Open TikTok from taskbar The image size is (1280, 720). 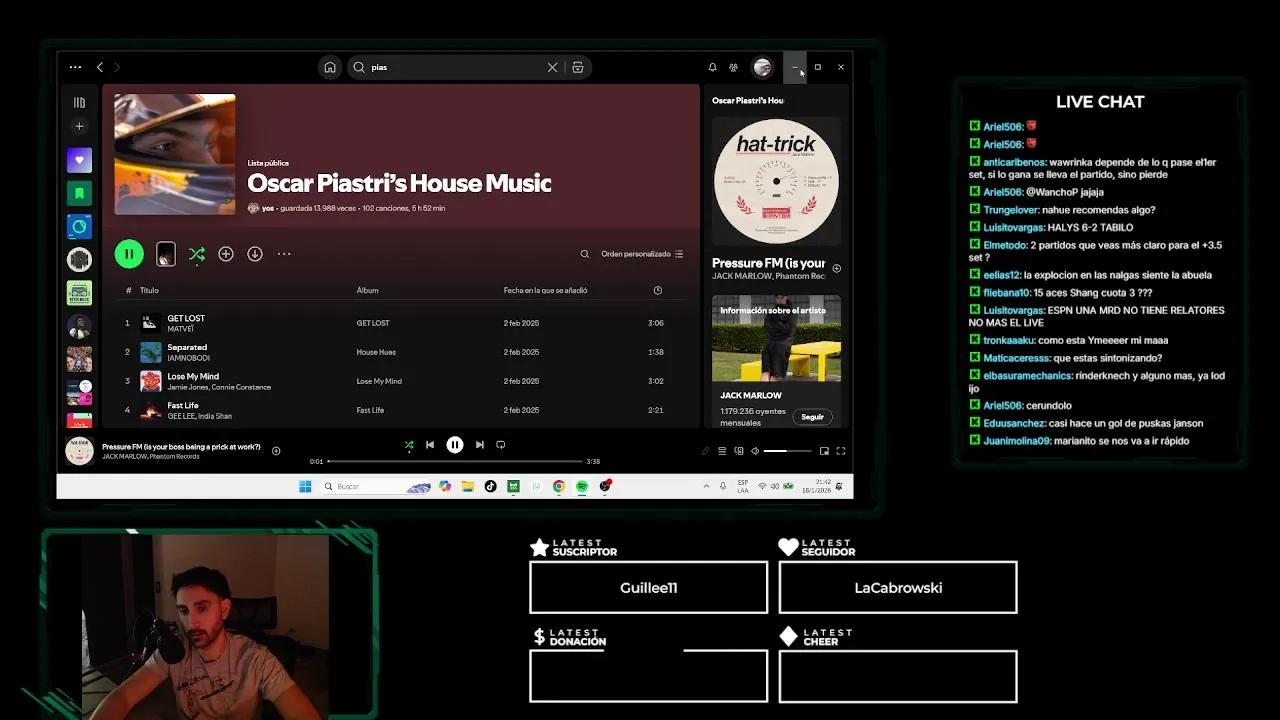coord(490,487)
